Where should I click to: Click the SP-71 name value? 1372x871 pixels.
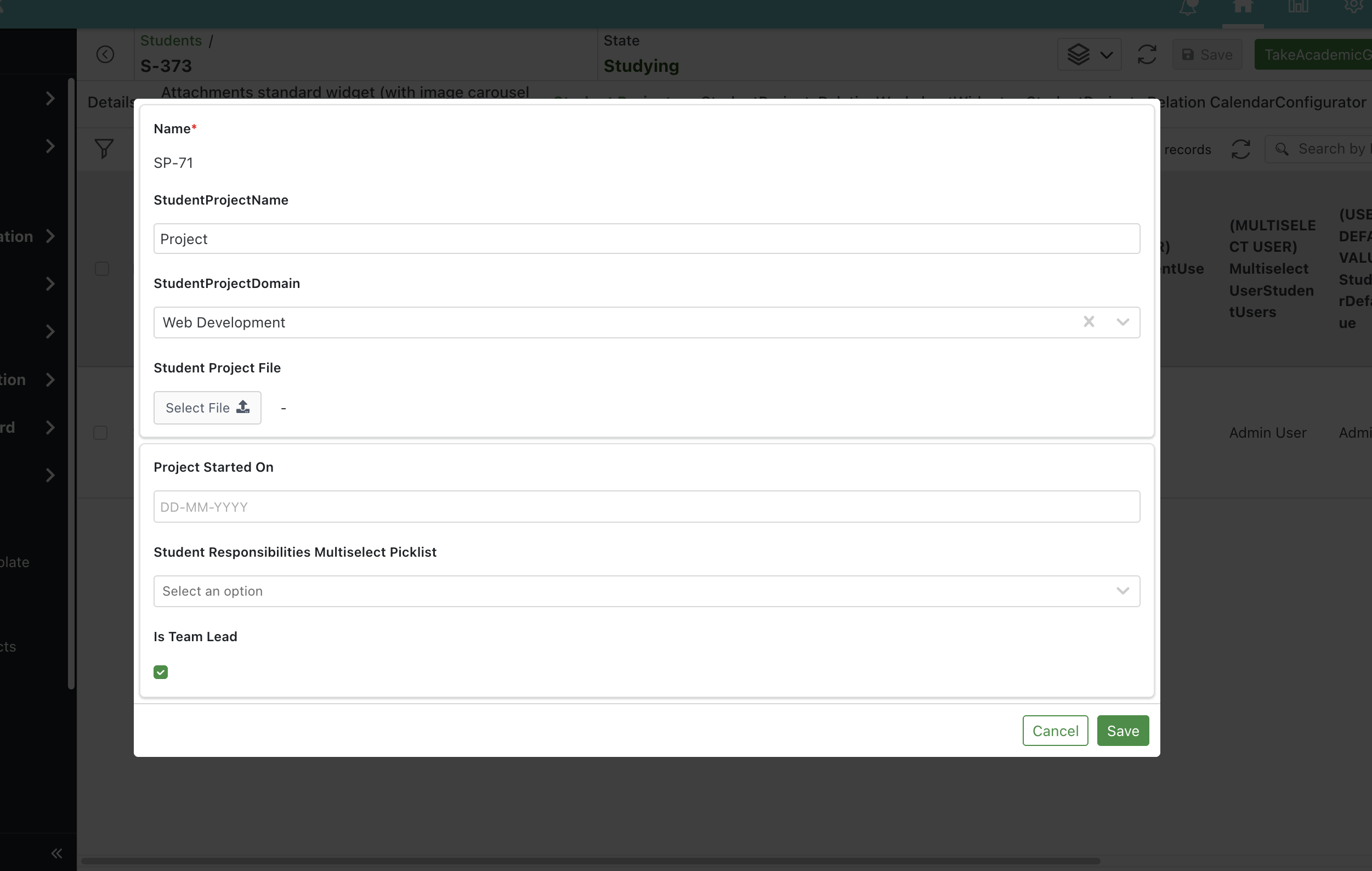(x=173, y=163)
